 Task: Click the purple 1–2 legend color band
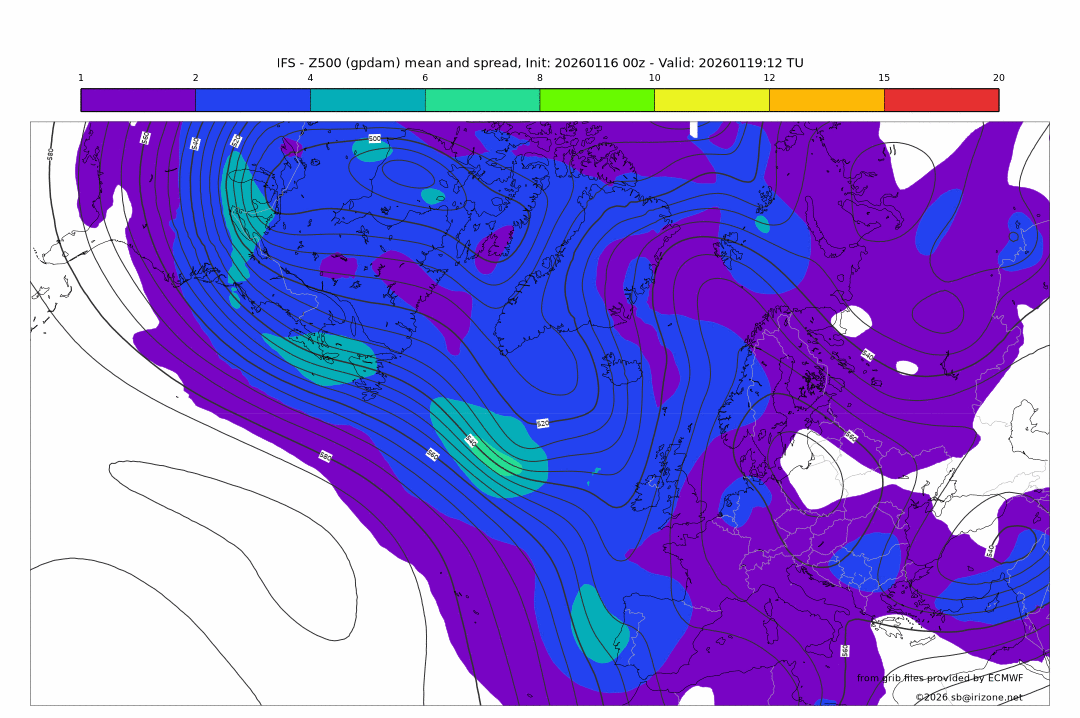point(138,100)
